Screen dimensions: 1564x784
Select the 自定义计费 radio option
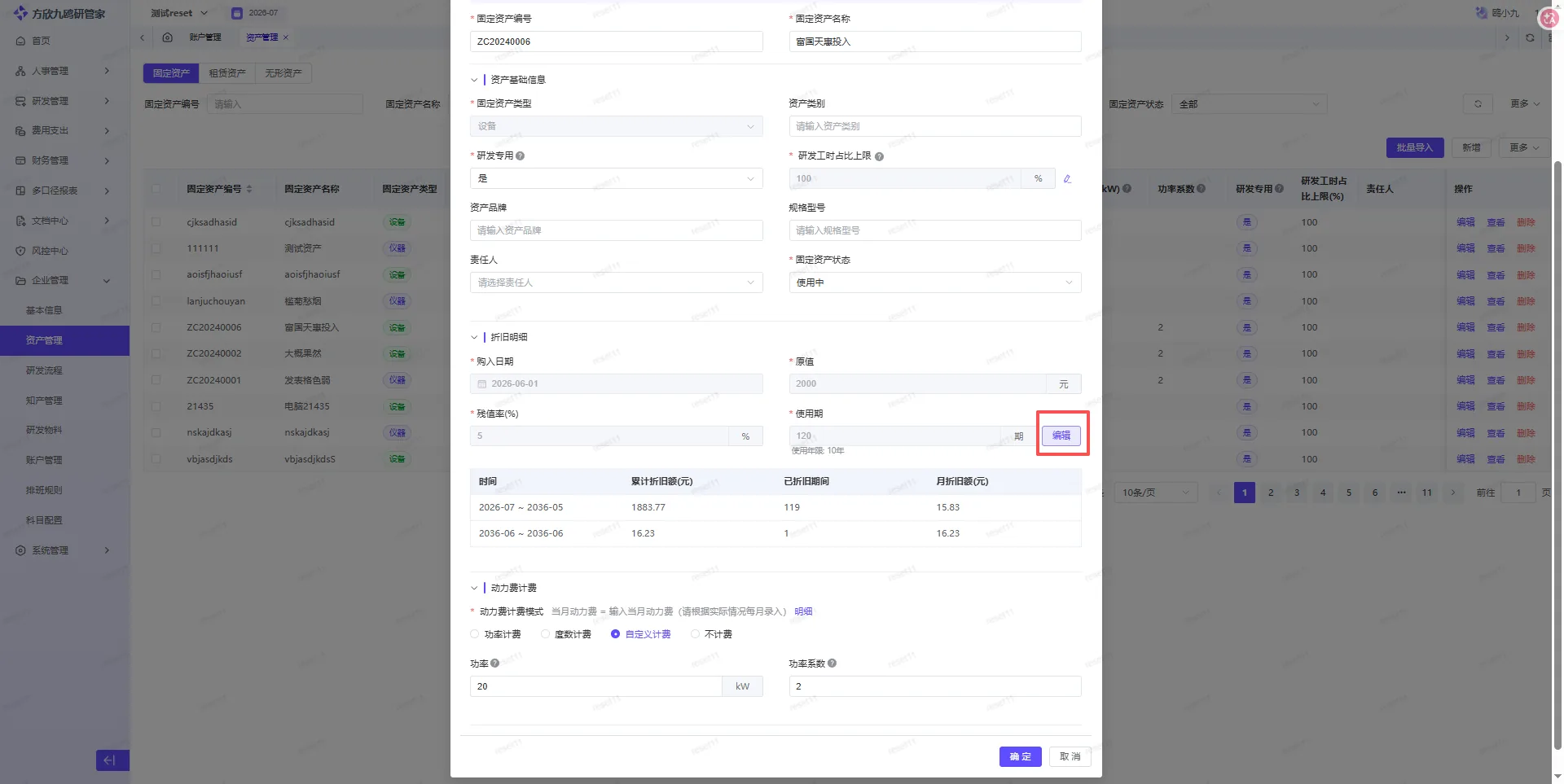(615, 634)
